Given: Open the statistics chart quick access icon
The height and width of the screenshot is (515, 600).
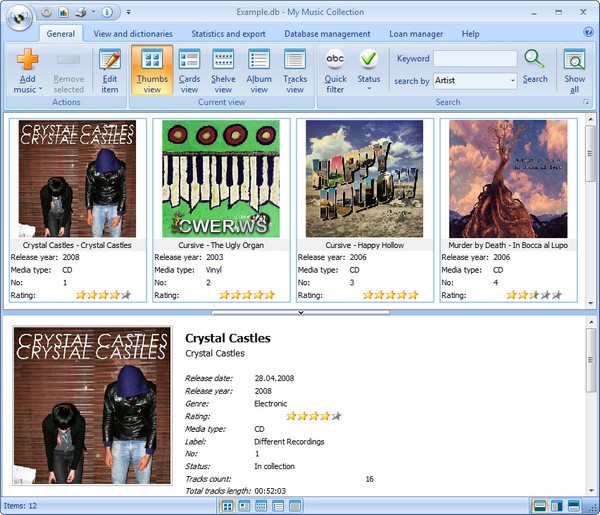Looking at the screenshot, I should pos(63,12).
